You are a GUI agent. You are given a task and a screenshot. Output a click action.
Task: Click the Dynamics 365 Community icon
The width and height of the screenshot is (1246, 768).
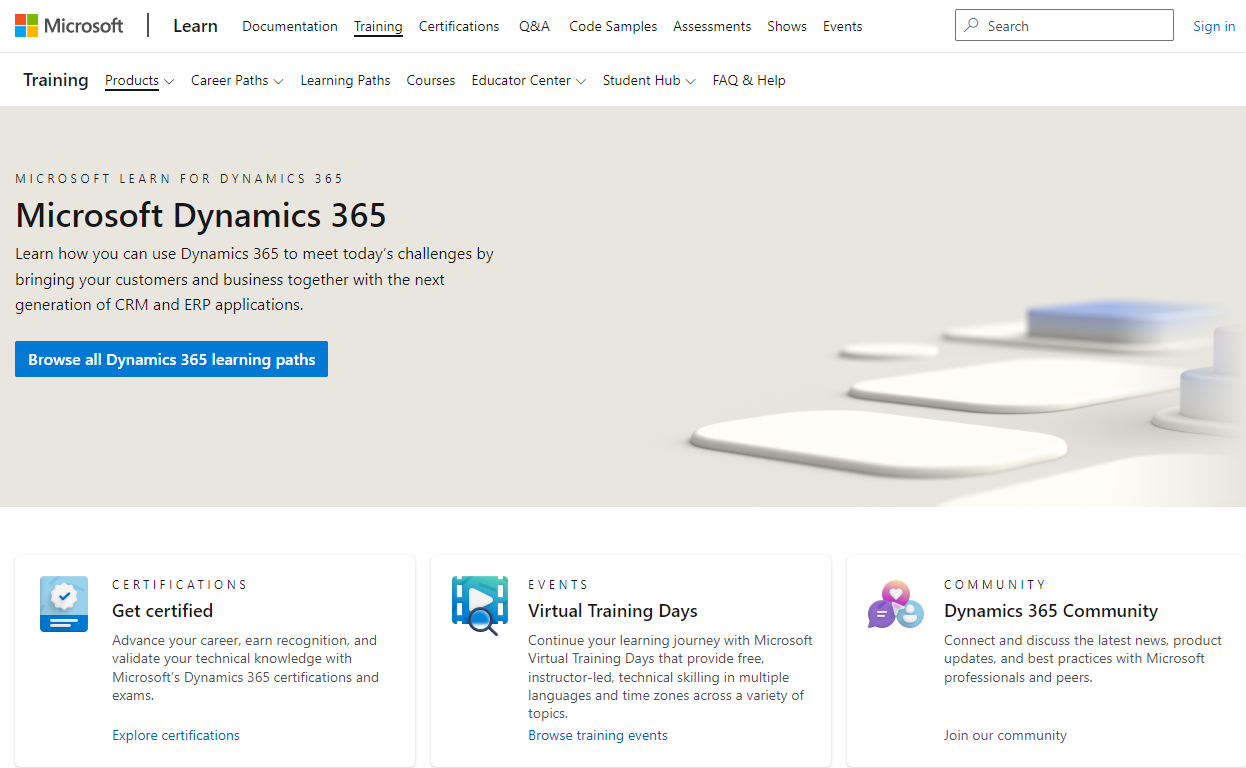click(896, 604)
